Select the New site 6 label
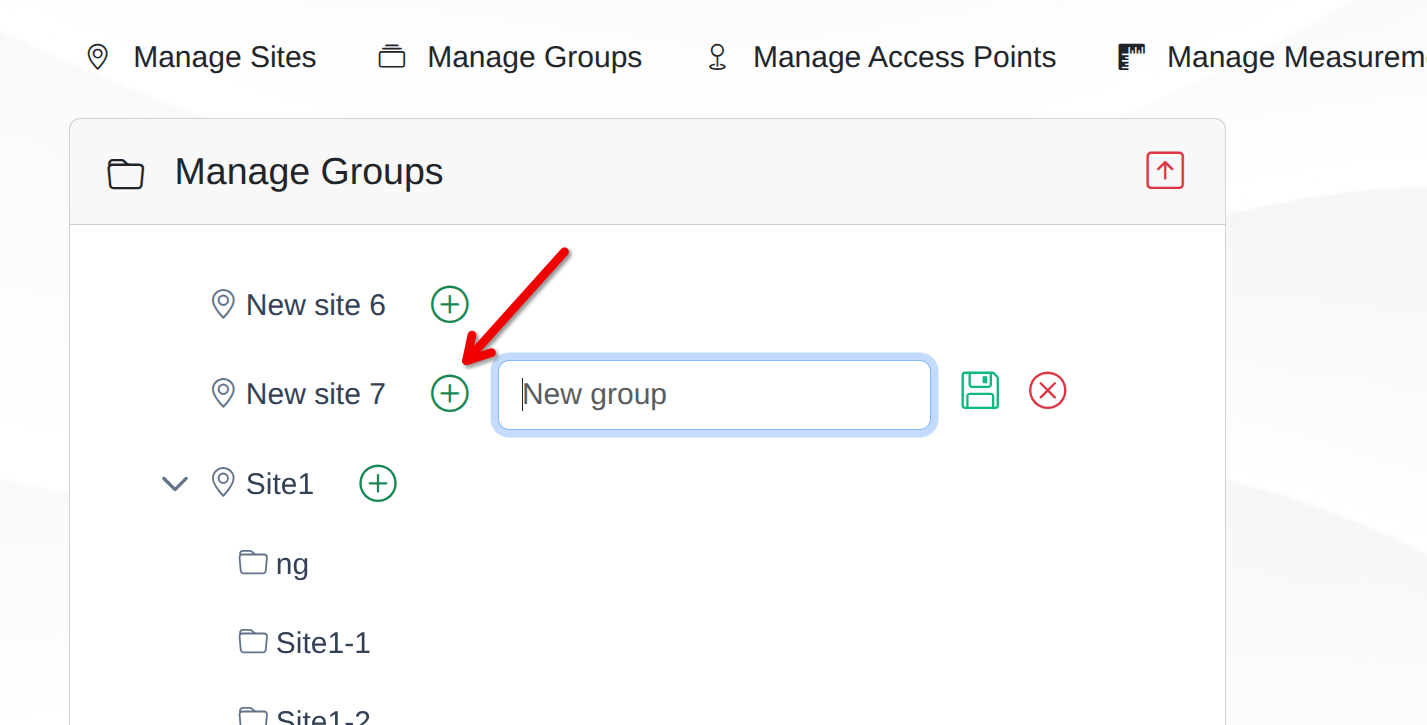The width and height of the screenshot is (1427, 725). [316, 305]
